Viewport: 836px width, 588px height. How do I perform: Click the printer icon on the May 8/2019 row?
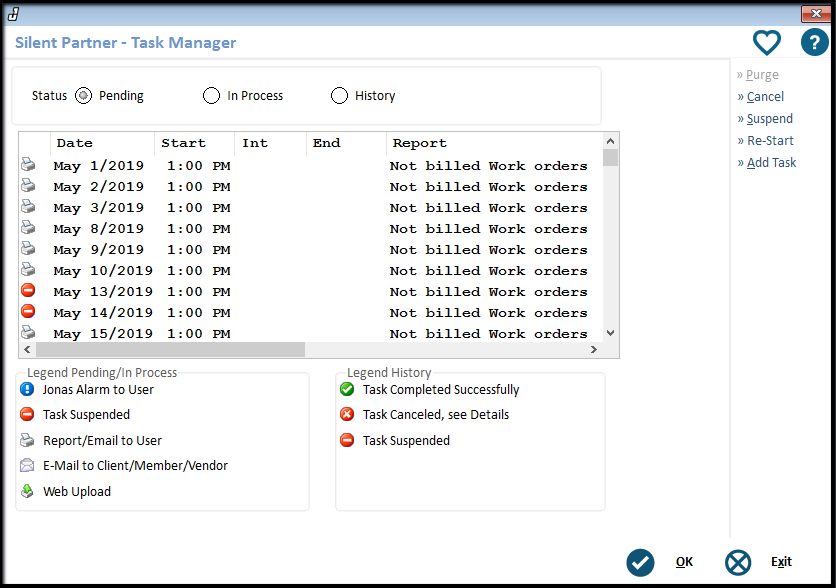pyautogui.click(x=28, y=228)
